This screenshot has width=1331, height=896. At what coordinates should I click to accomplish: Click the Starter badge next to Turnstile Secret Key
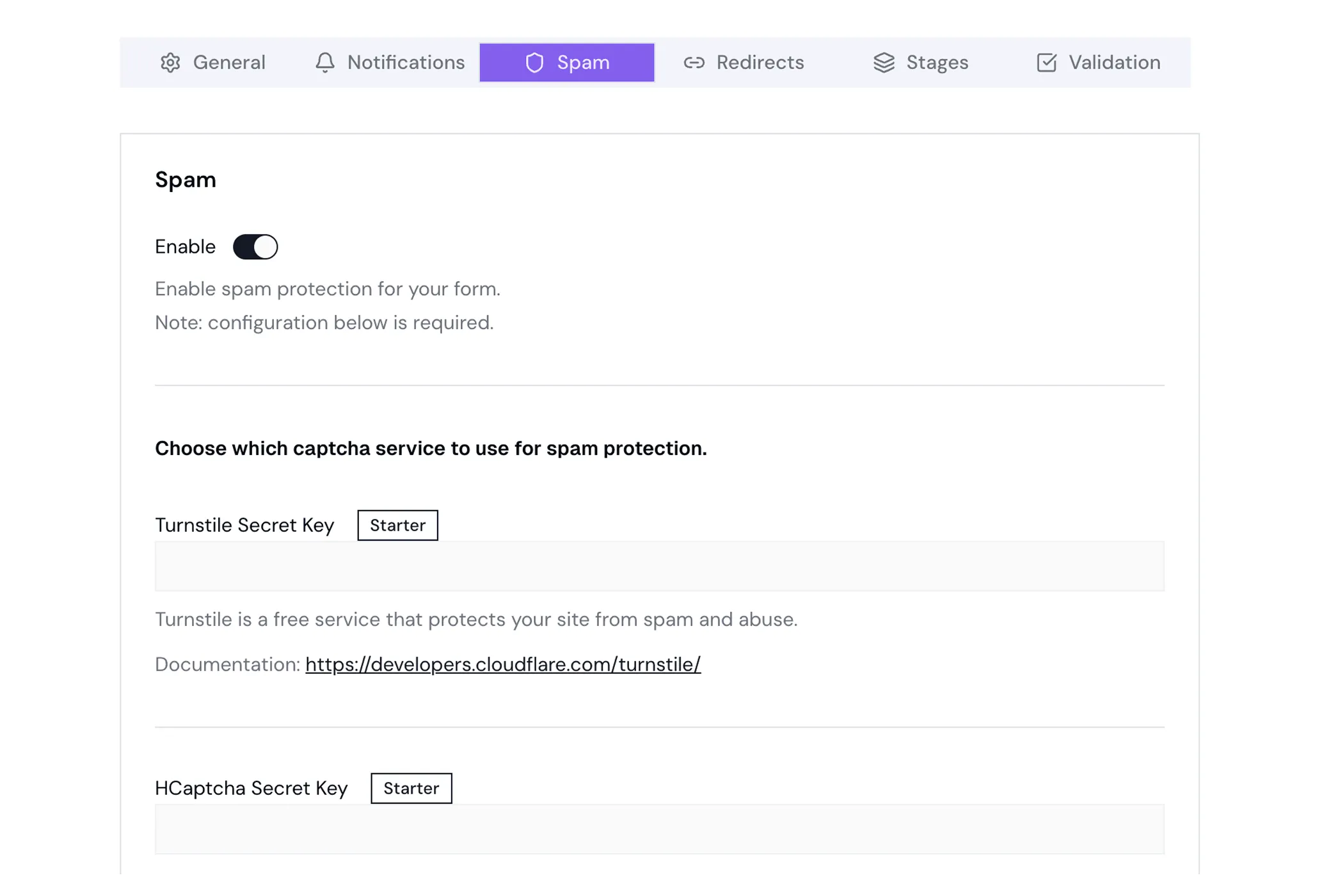(x=397, y=525)
